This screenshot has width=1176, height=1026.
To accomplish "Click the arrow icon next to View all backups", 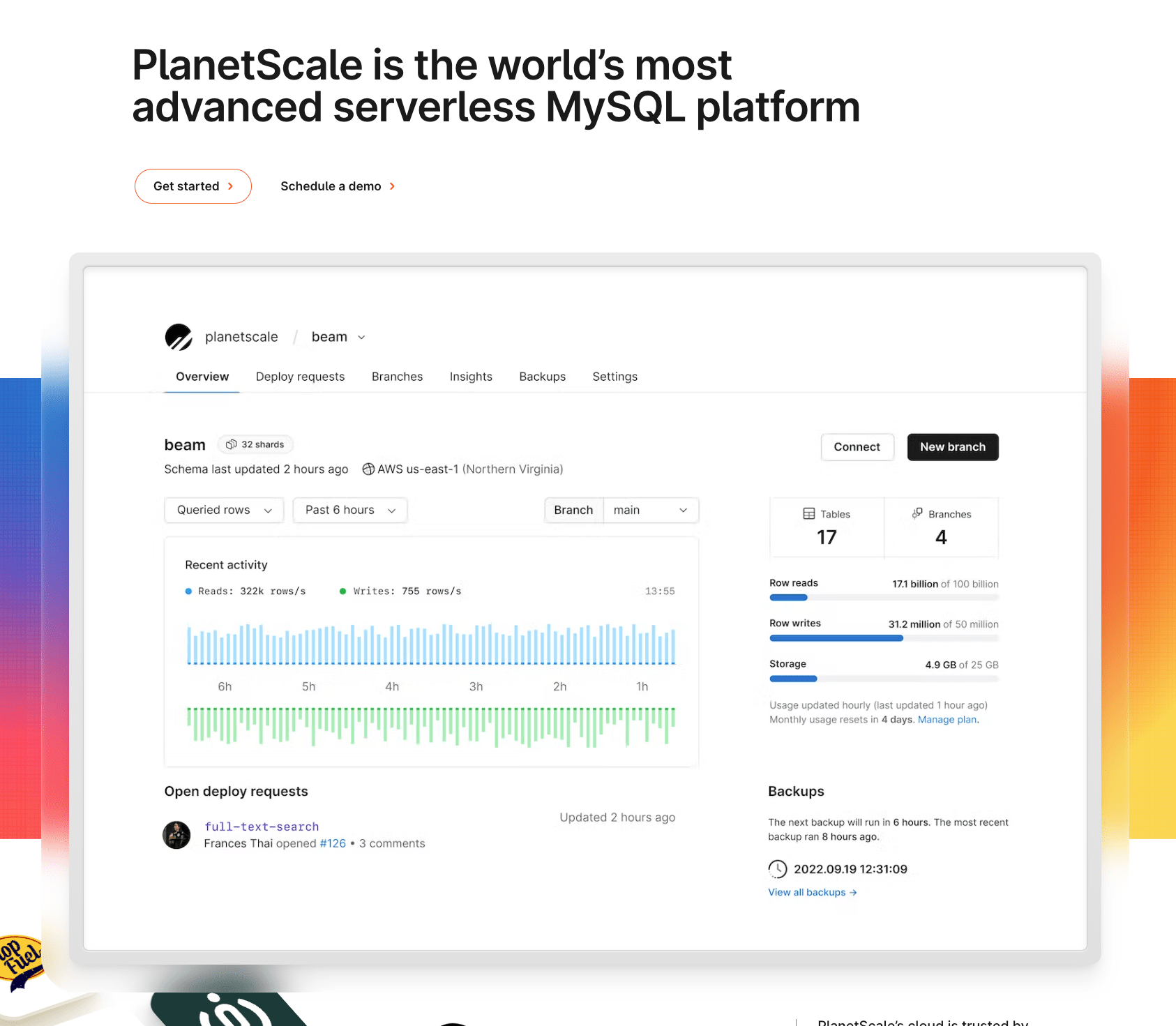I will point(852,892).
